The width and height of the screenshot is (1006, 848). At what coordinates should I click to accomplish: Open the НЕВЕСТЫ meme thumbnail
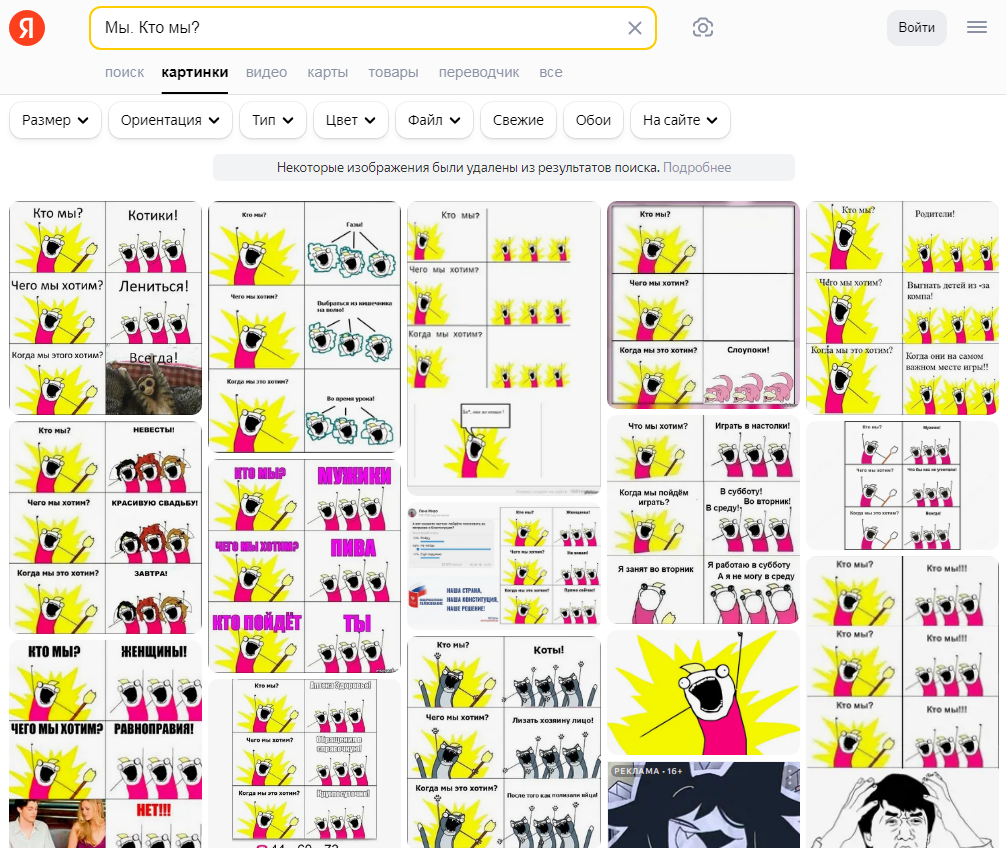[x=105, y=528]
